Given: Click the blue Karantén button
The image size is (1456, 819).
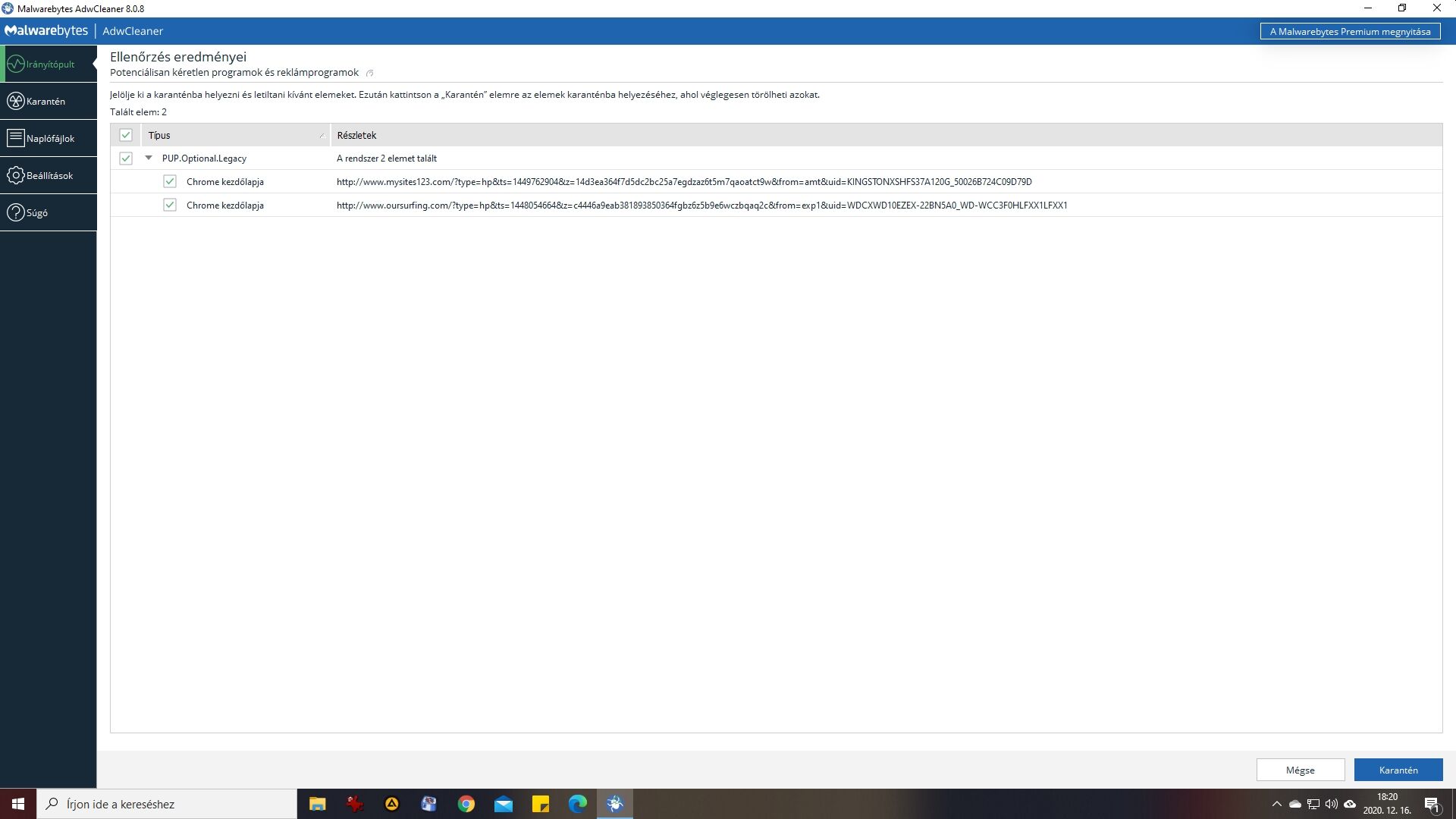Looking at the screenshot, I should click(1398, 770).
